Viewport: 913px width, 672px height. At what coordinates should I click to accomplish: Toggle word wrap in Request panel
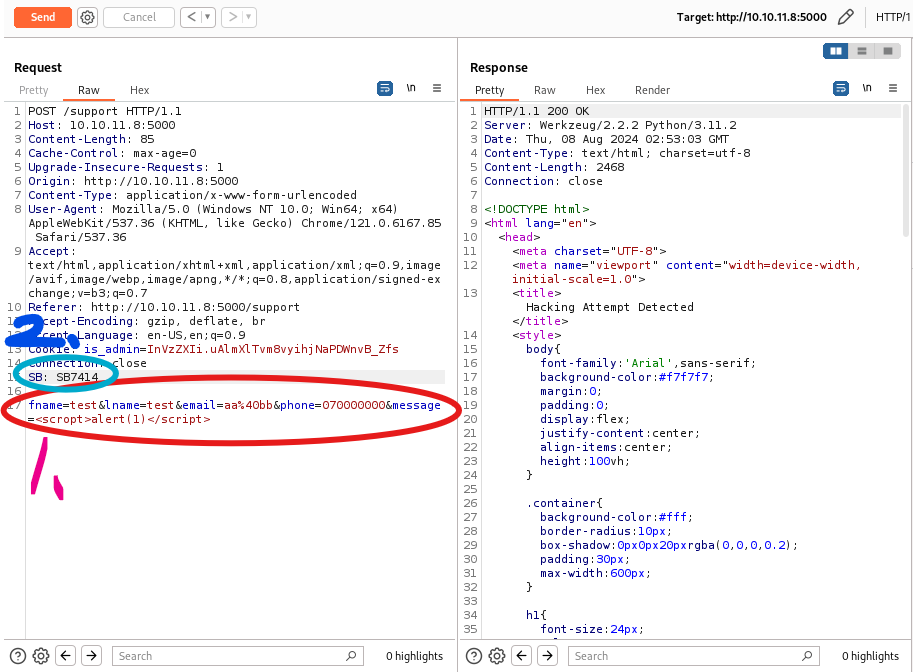click(385, 89)
